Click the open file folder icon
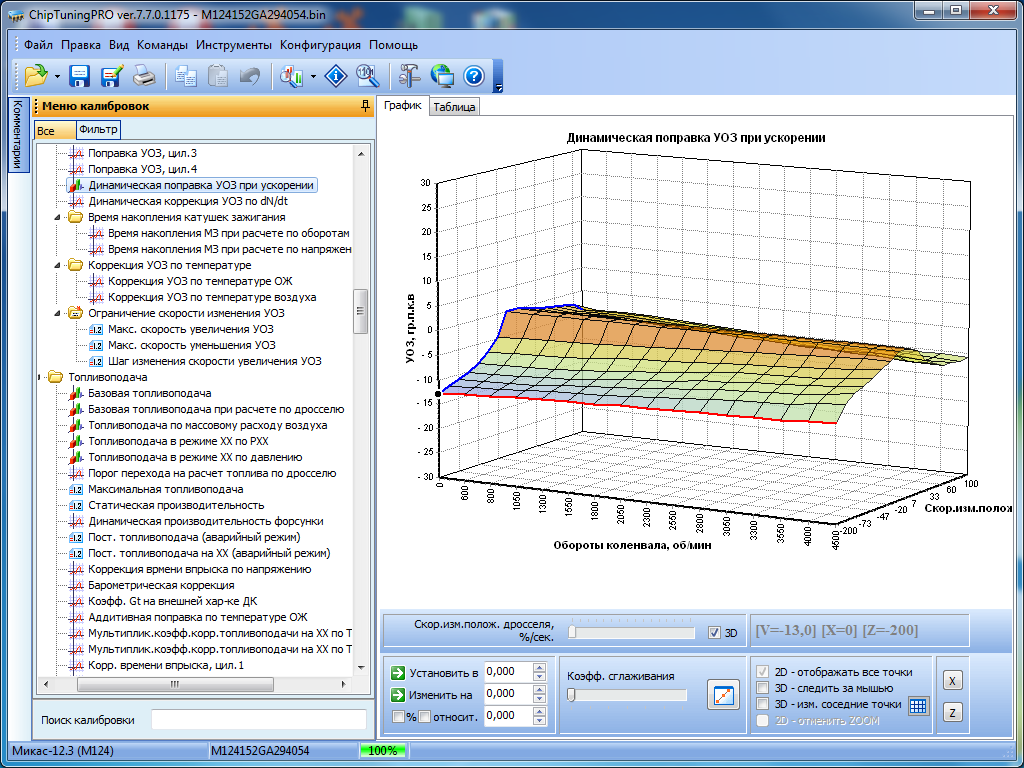 tap(36, 75)
